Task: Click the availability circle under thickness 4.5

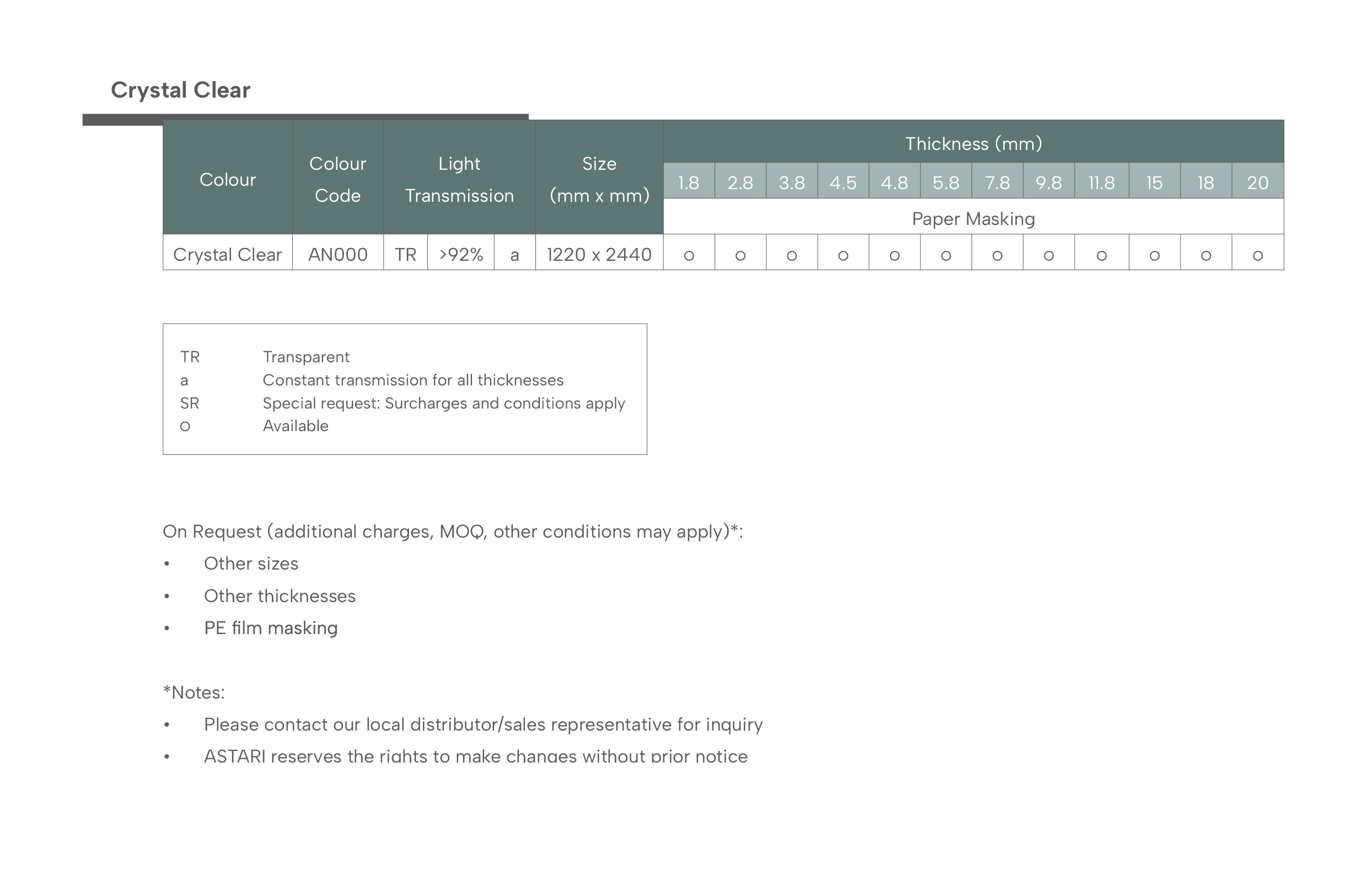Action: click(843, 256)
